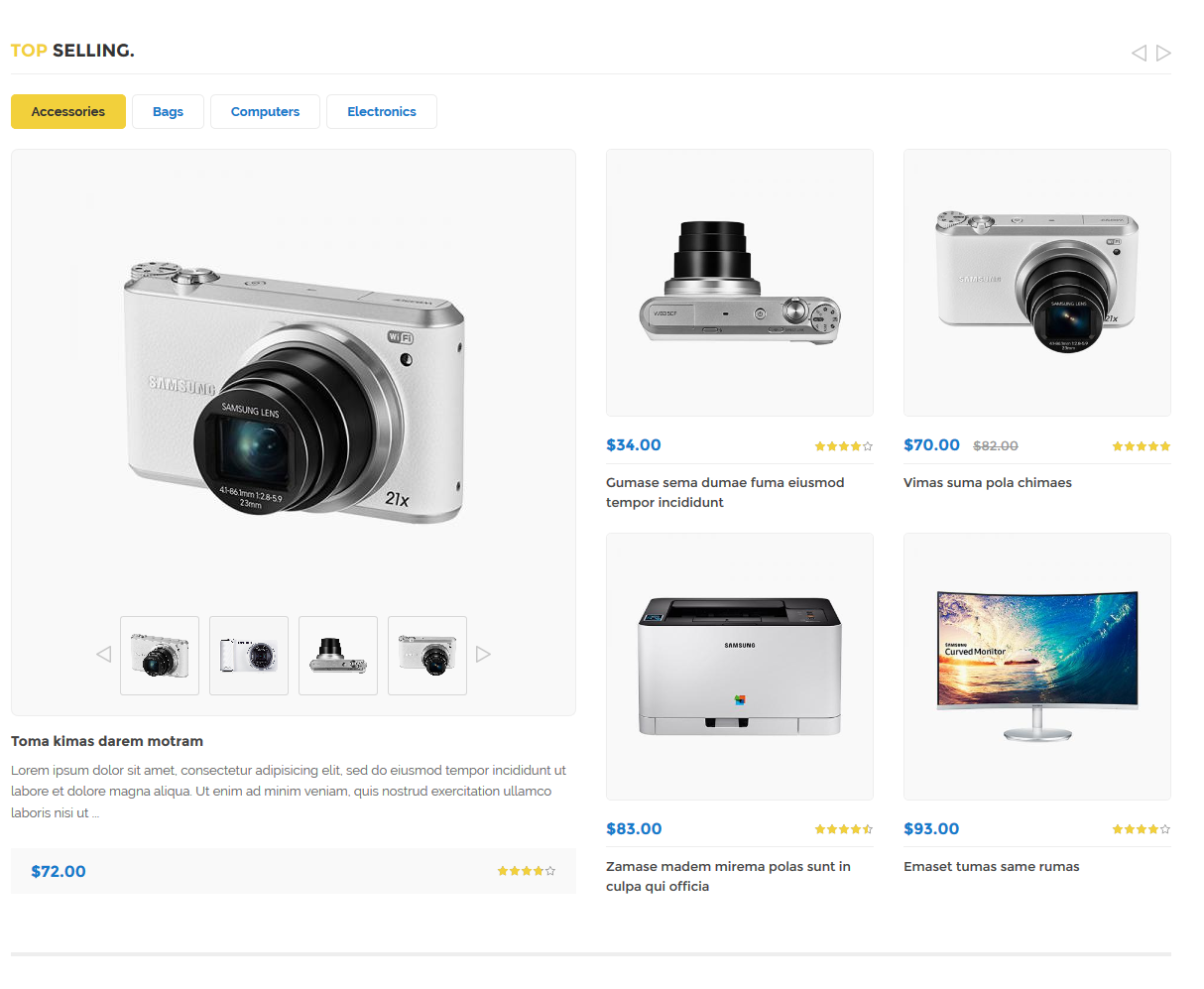Select first front-view camera thumbnail

160,656
